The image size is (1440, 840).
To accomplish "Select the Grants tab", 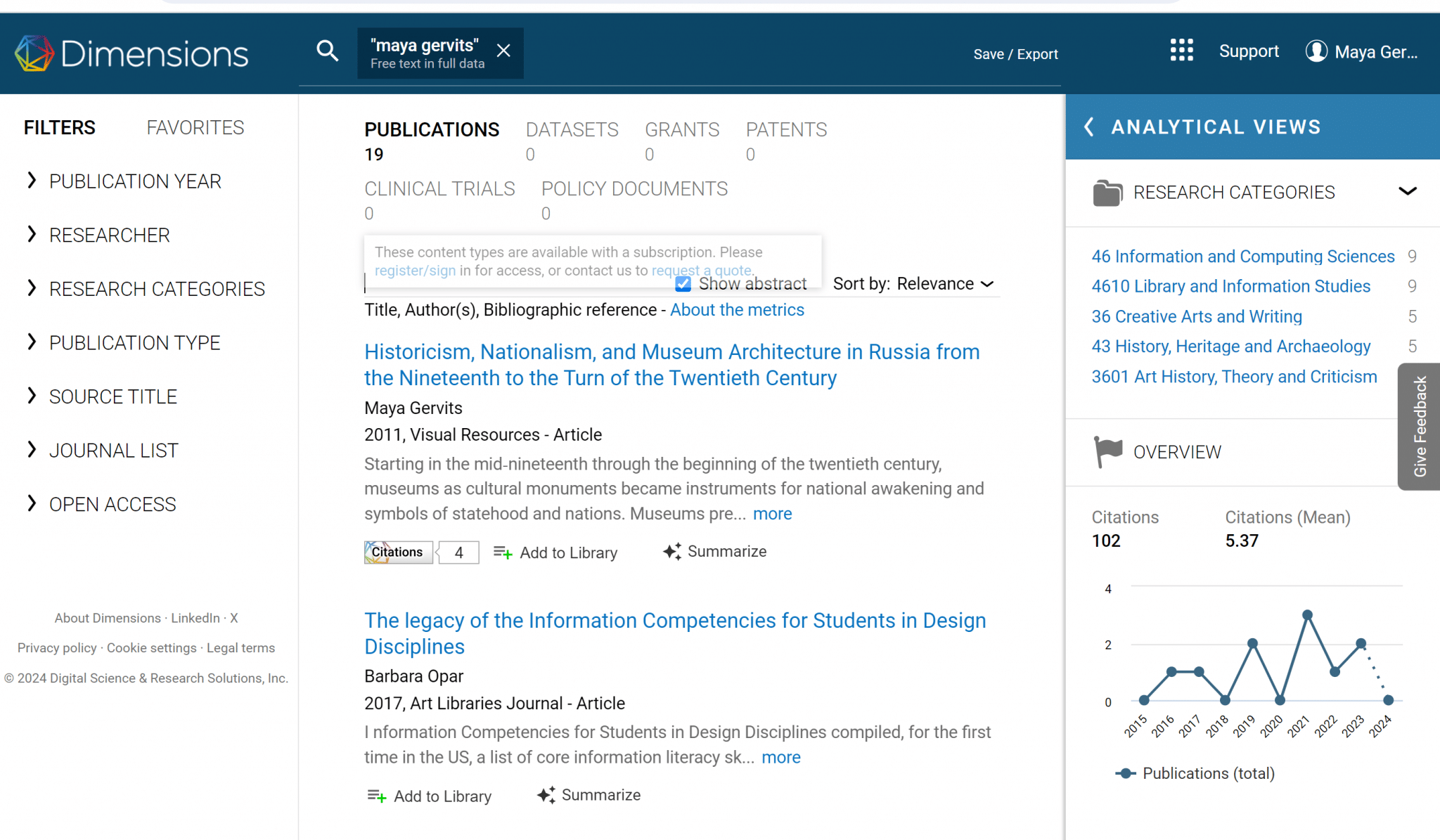I will pos(682,141).
